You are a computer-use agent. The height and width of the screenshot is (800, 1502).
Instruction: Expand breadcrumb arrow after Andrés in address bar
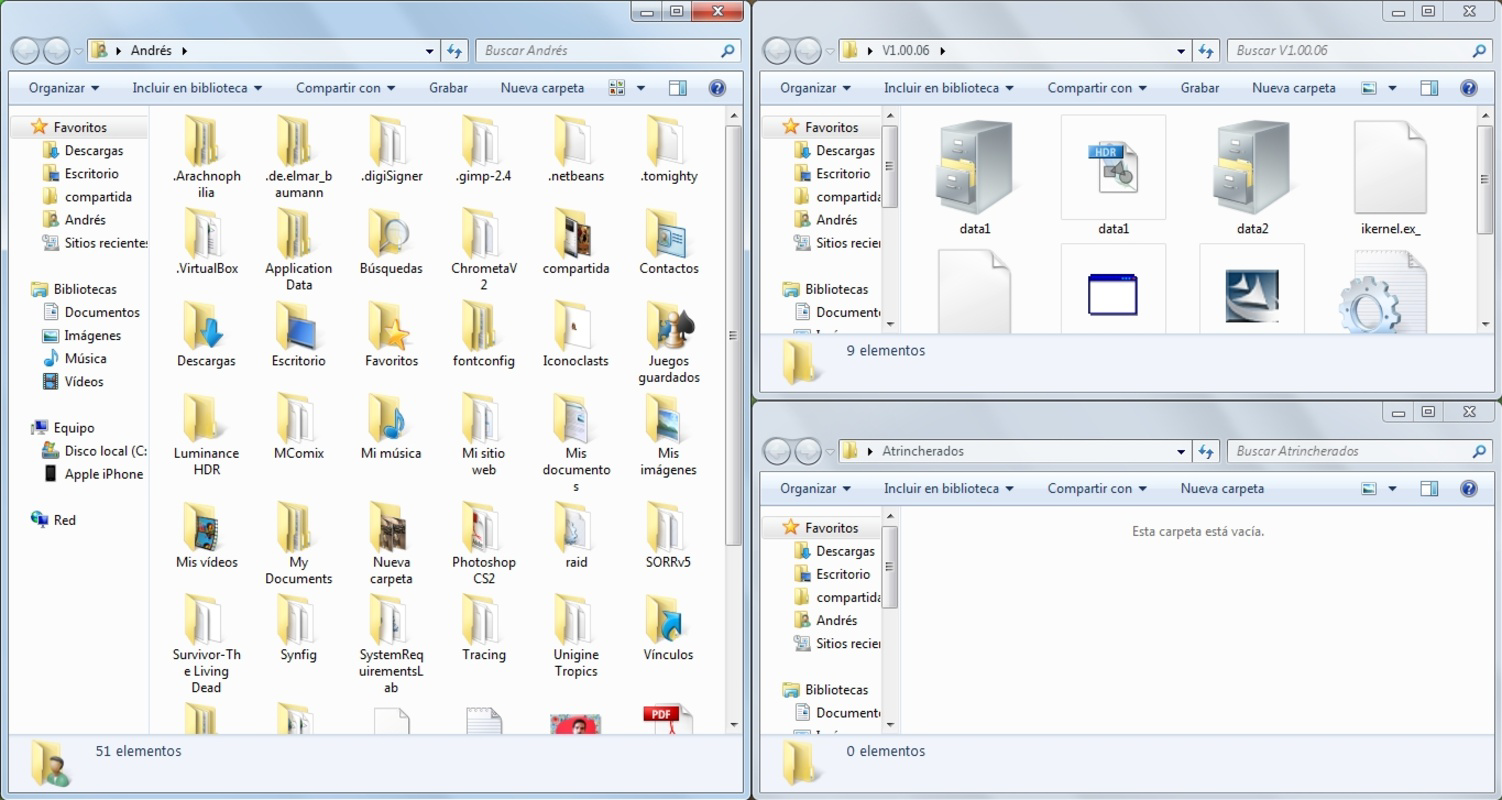click(185, 51)
